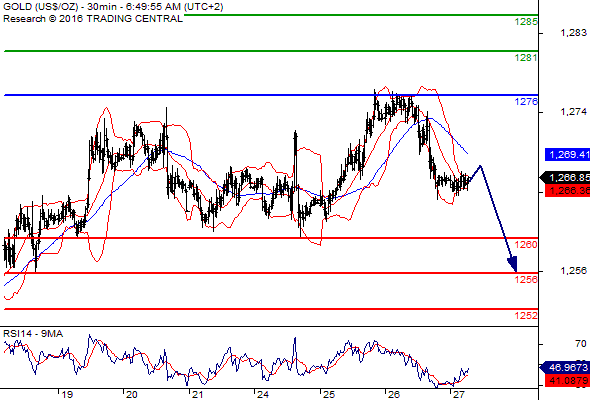Click the date axis marker 21
The width and height of the screenshot is (590, 400).
tap(198, 395)
